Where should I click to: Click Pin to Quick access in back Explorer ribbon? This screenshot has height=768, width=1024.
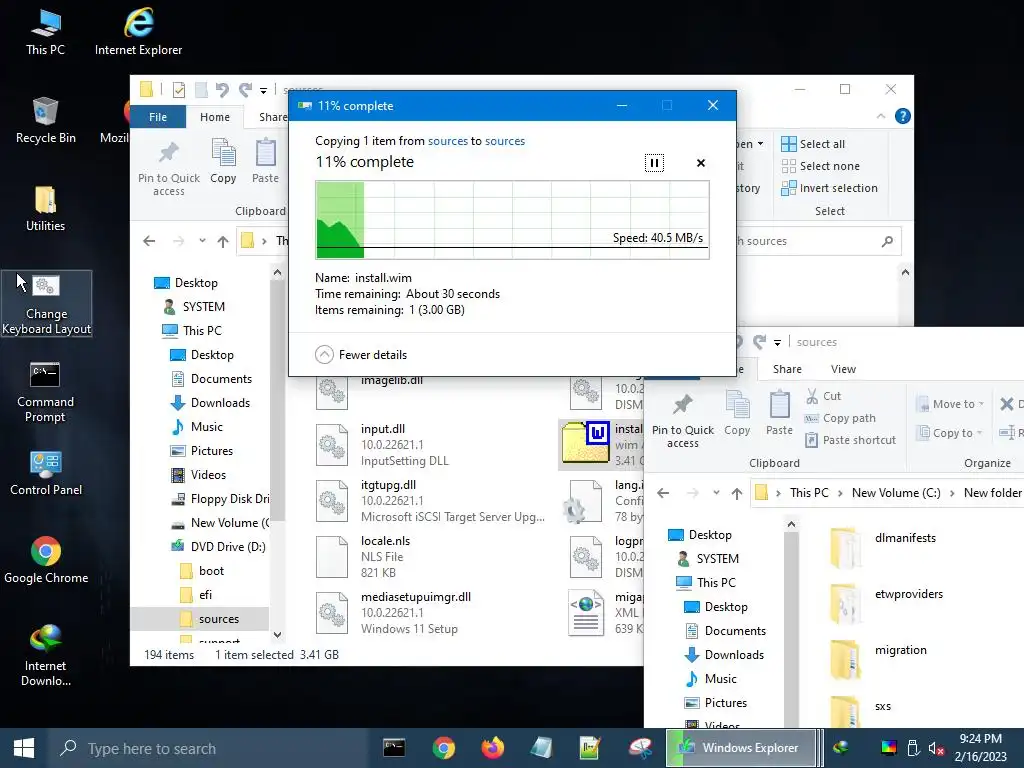coord(168,168)
